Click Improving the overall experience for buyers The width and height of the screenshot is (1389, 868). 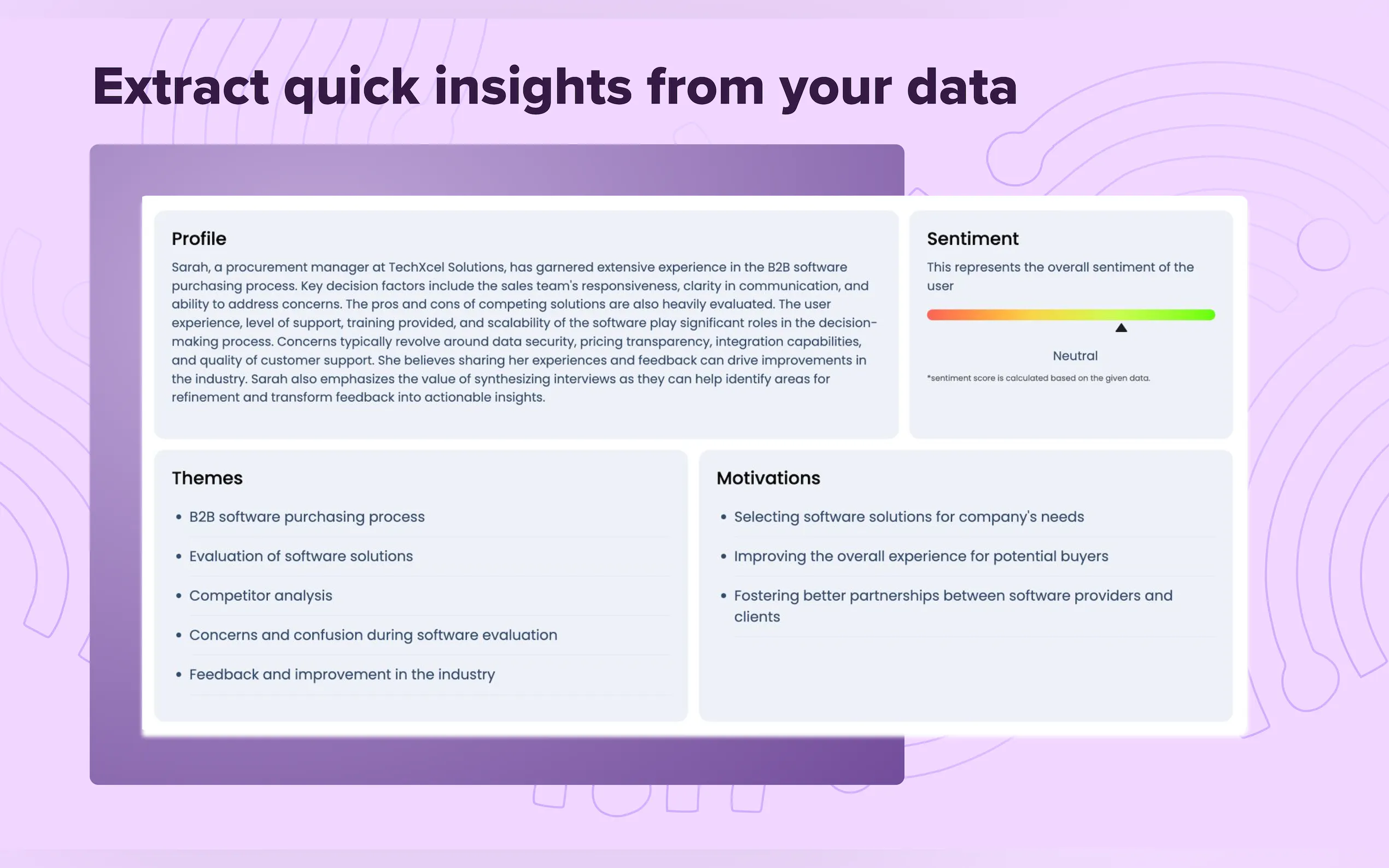(x=920, y=556)
